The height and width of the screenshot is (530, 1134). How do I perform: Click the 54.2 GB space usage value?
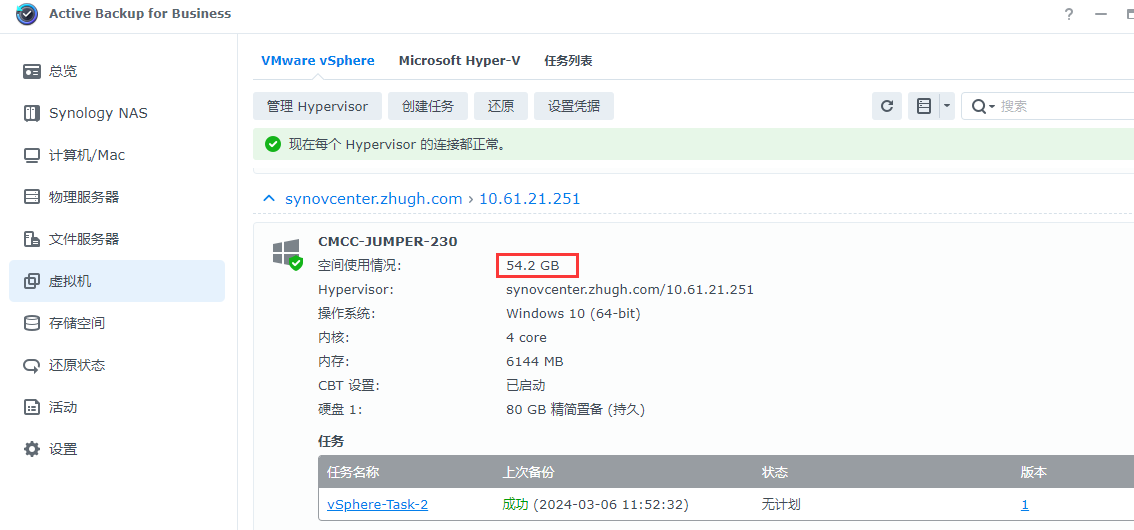(x=533, y=266)
